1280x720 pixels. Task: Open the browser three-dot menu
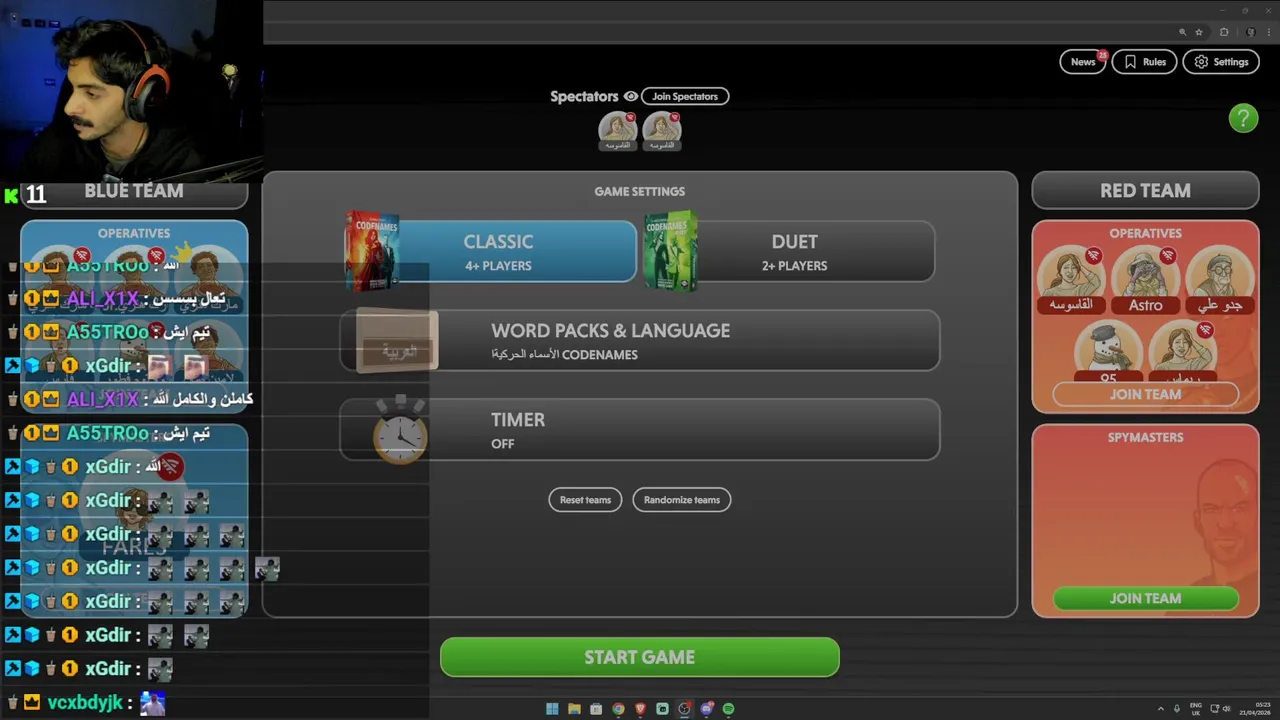pos(1268,32)
